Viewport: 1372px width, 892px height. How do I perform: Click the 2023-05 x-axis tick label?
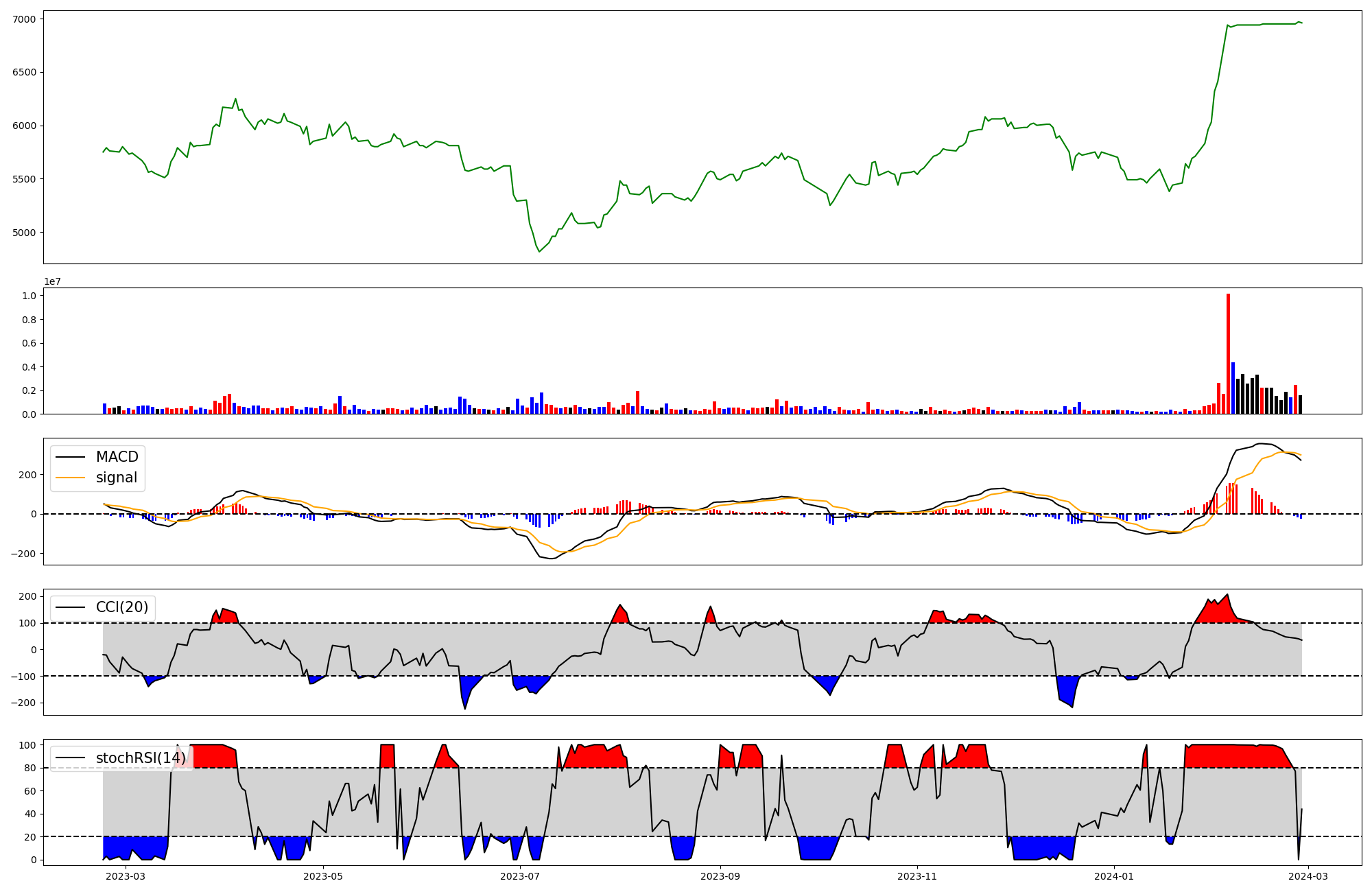323,876
